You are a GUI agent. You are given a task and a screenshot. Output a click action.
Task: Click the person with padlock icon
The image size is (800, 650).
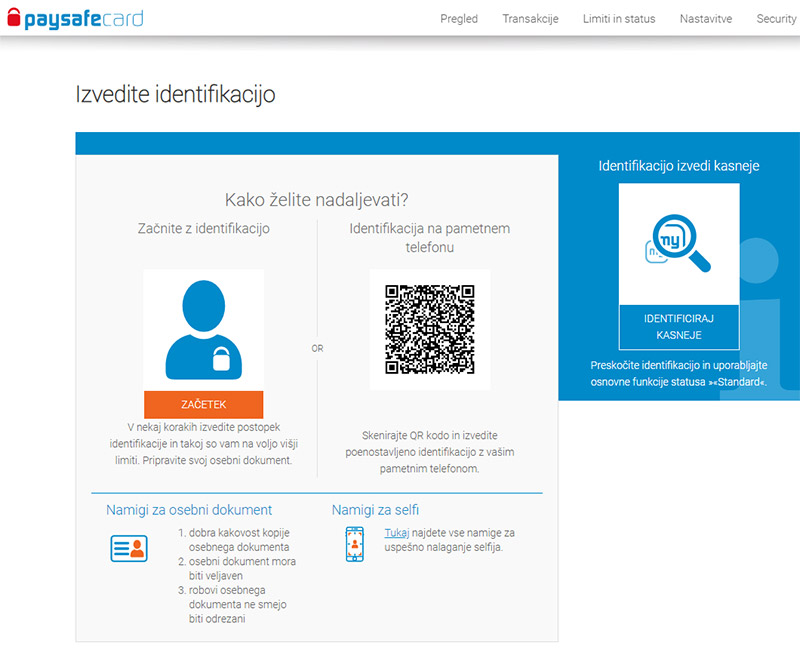[203, 329]
